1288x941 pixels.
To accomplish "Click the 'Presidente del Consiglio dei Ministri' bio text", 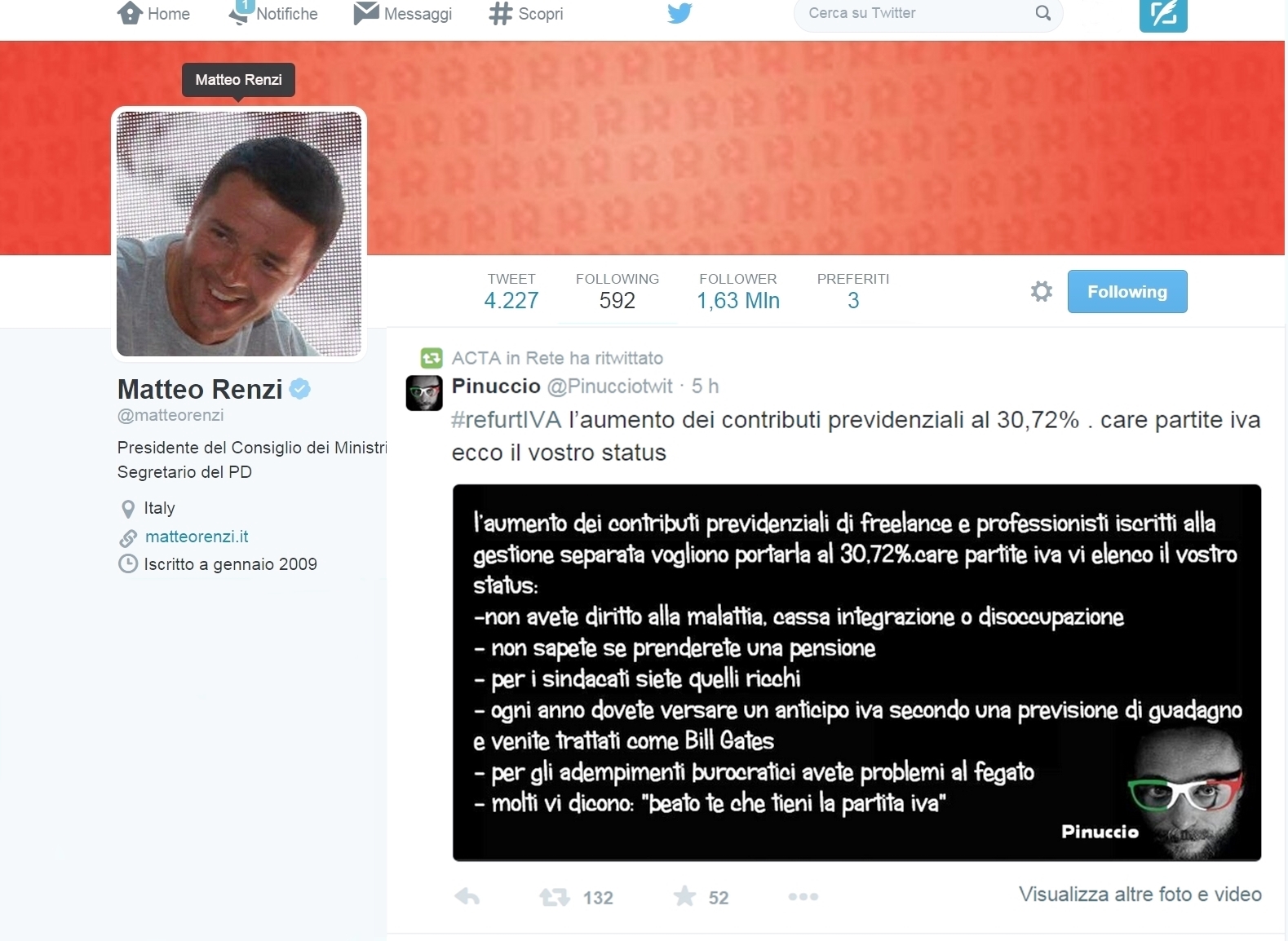I will click(x=252, y=448).
